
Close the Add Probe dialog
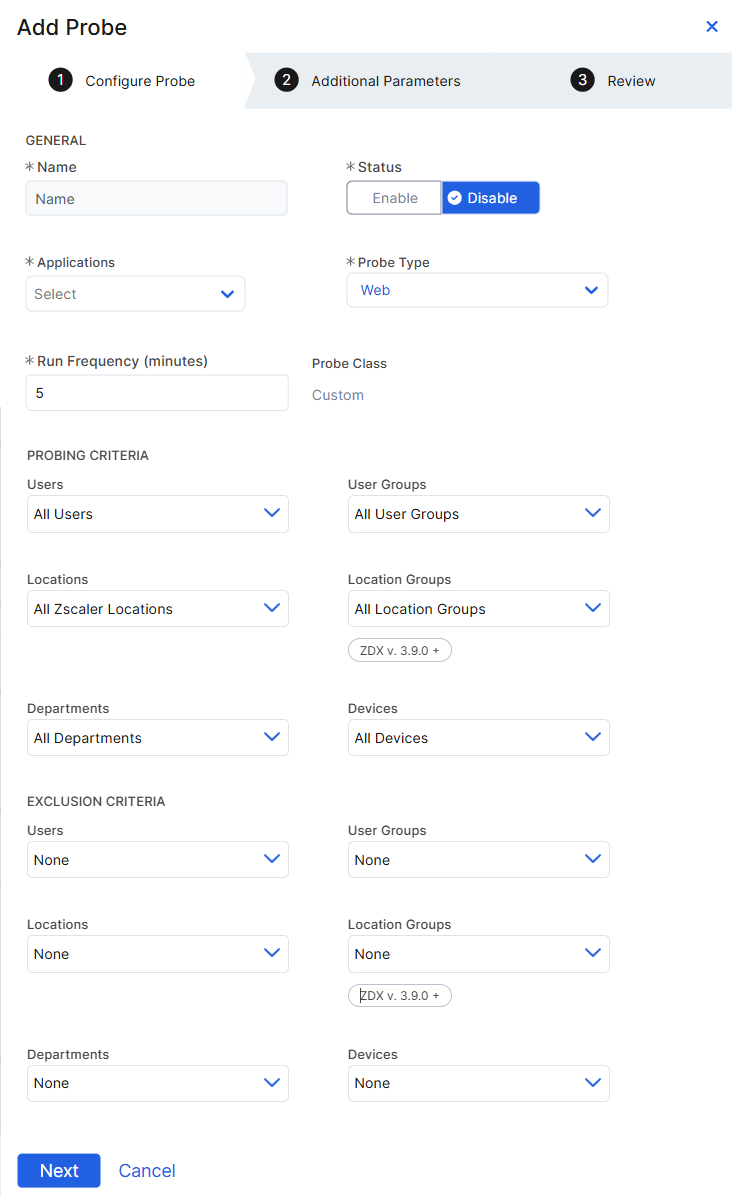(x=712, y=27)
